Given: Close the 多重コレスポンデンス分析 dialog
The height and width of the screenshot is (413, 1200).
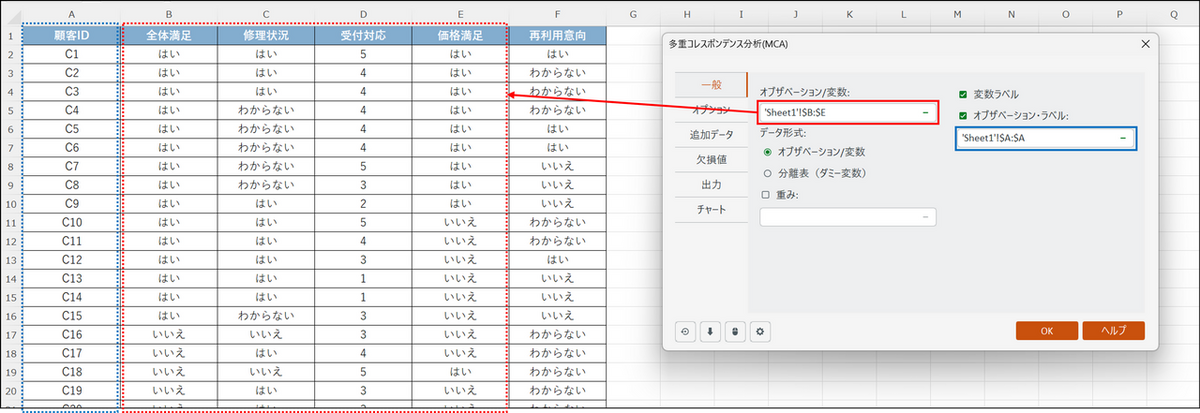Looking at the screenshot, I should pyautogui.click(x=1144, y=43).
